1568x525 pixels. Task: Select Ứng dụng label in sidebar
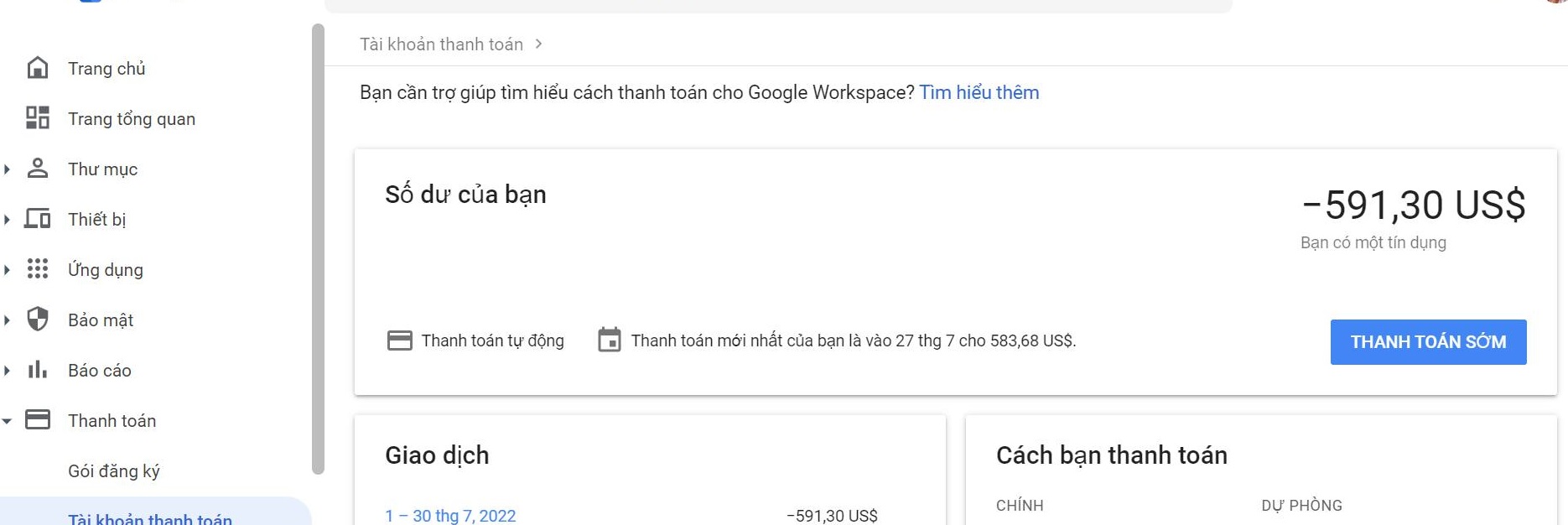[106, 270]
